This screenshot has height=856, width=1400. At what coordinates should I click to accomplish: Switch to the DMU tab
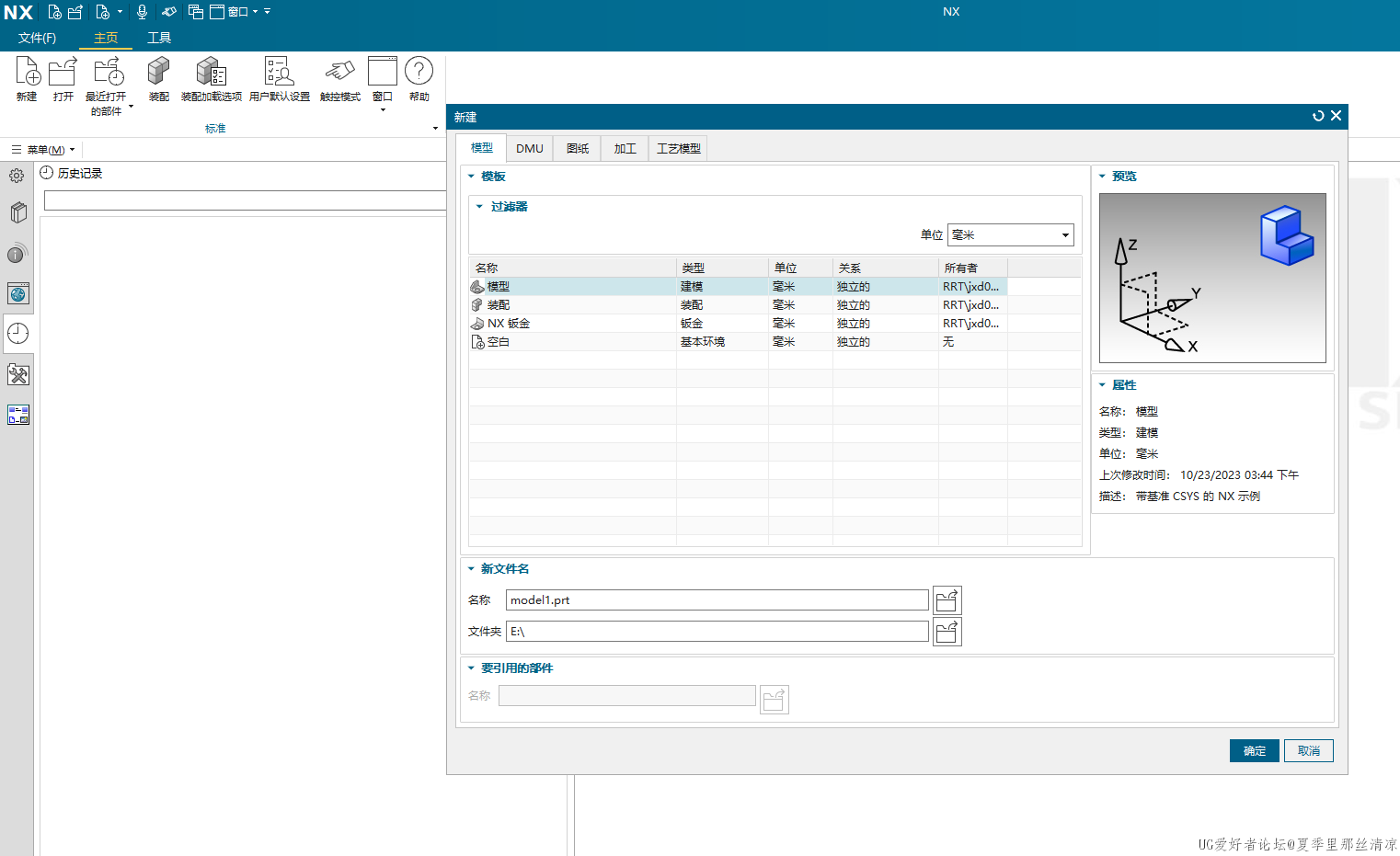pos(530,149)
